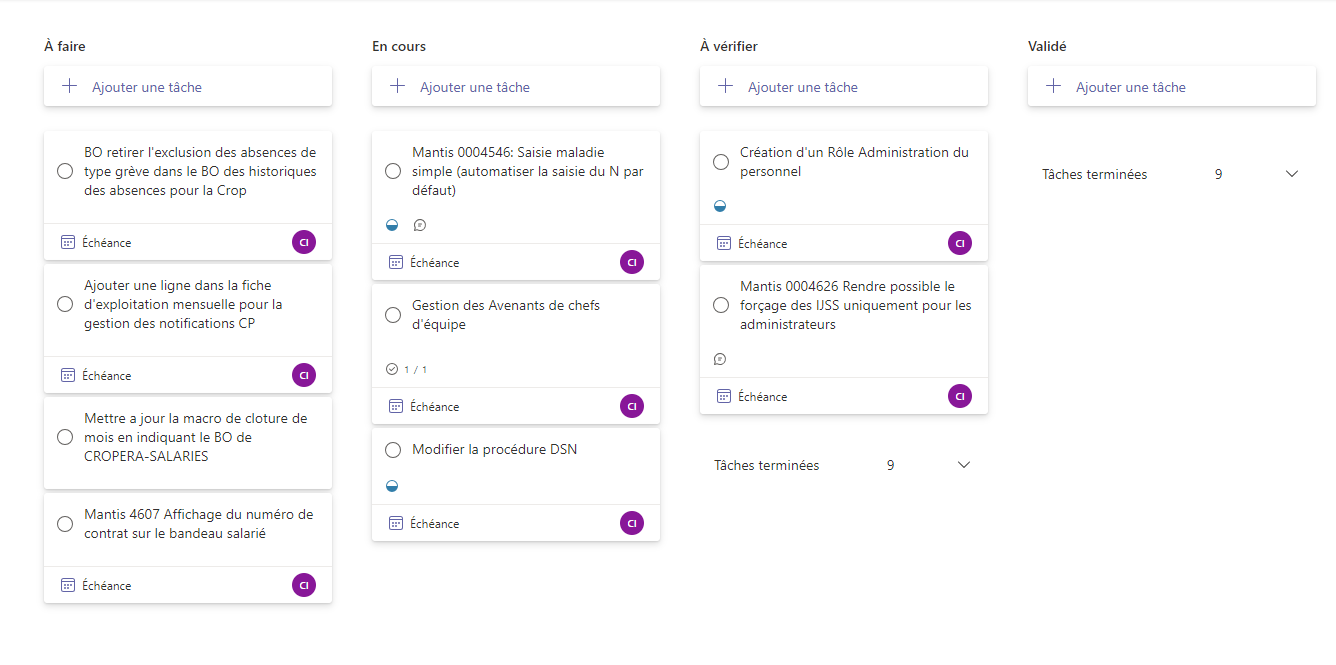Complete the Mantis 4607 Affichage du numéro task
Viewport: 1336px width, 665px height.
[65, 524]
